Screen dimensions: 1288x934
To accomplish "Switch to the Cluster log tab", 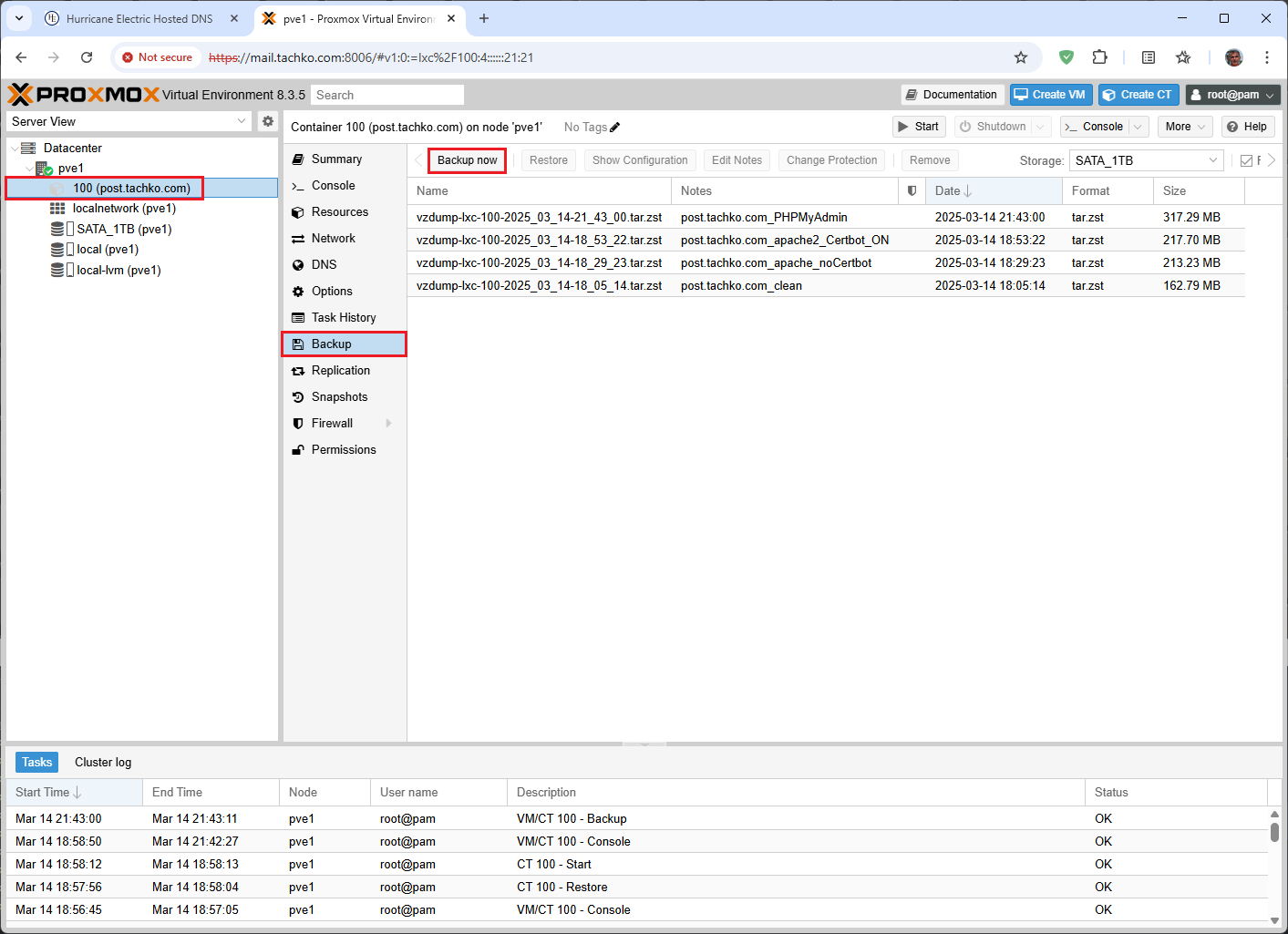I will [x=103, y=762].
